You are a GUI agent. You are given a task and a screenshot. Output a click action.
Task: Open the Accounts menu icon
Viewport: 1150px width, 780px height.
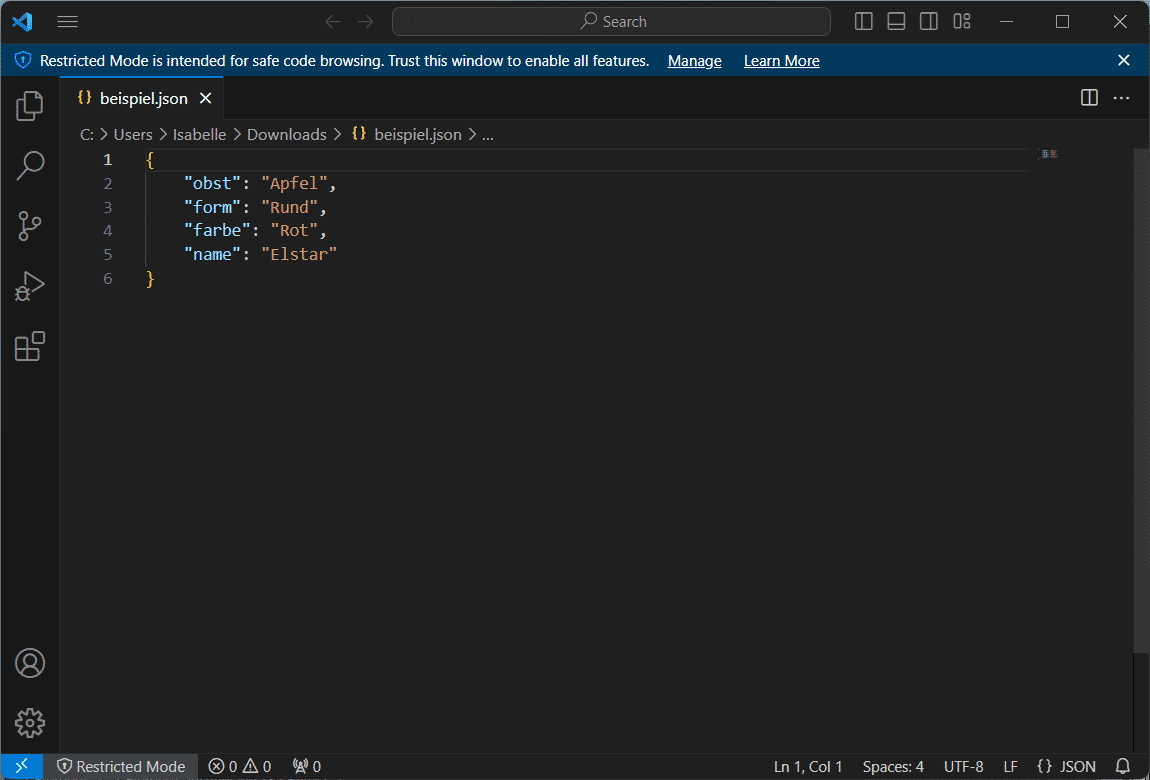pyautogui.click(x=30, y=663)
